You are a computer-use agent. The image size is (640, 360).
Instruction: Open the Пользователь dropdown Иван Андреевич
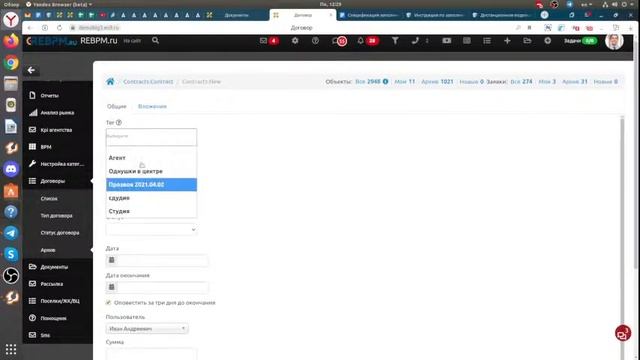(147, 329)
